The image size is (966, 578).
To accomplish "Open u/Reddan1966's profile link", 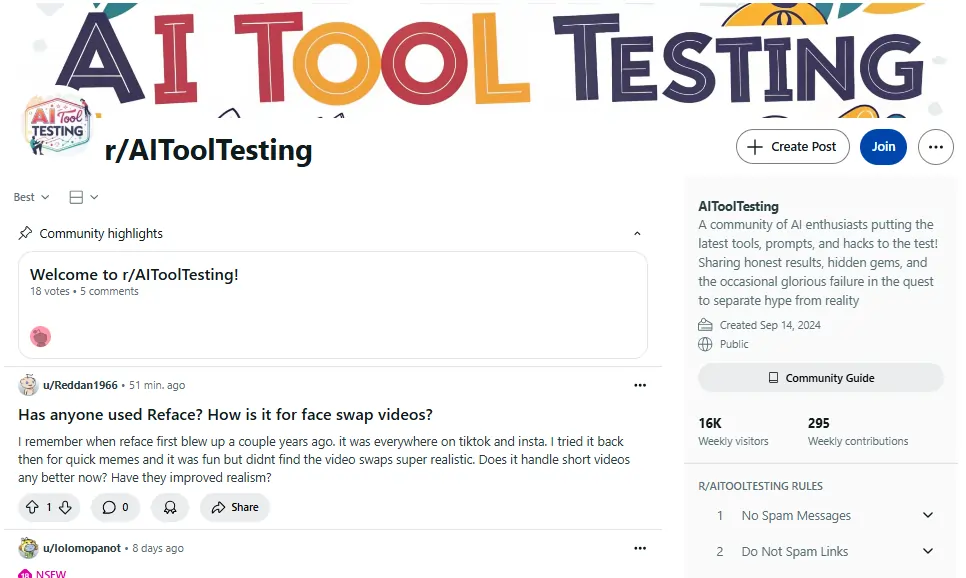I will coord(80,385).
